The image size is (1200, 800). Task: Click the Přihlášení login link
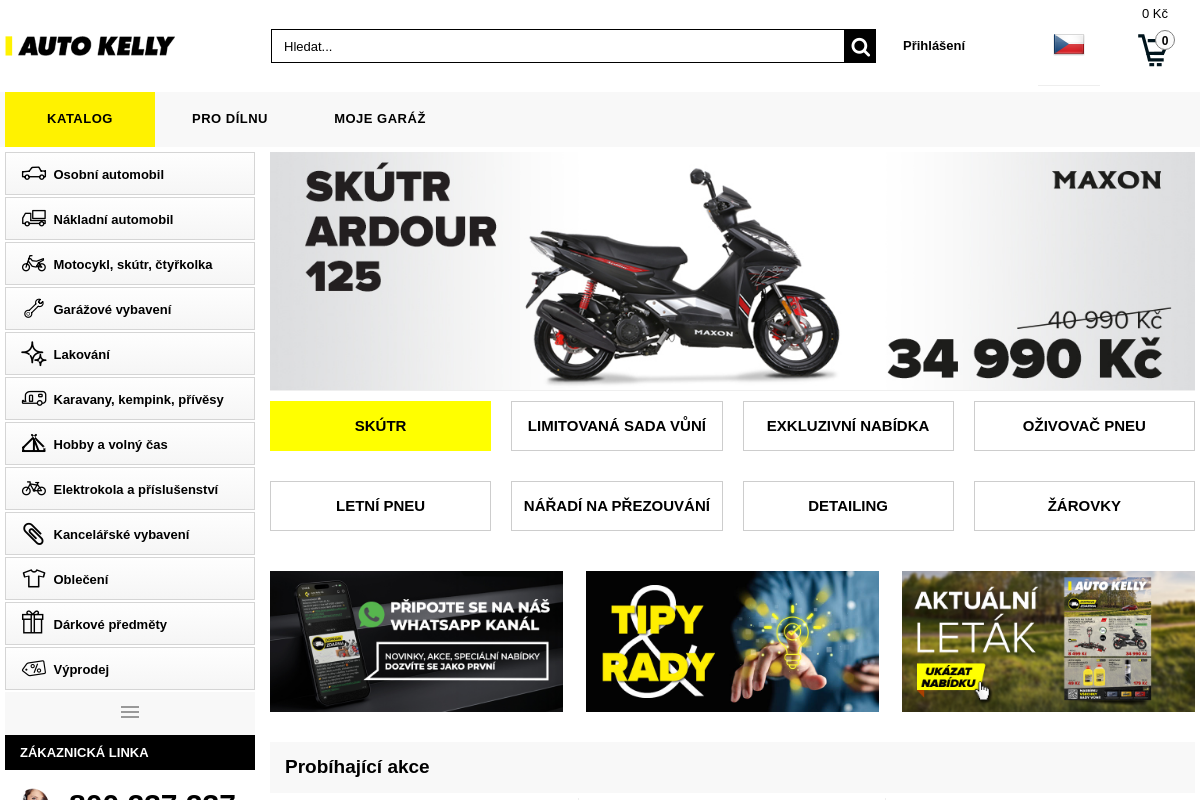click(934, 46)
